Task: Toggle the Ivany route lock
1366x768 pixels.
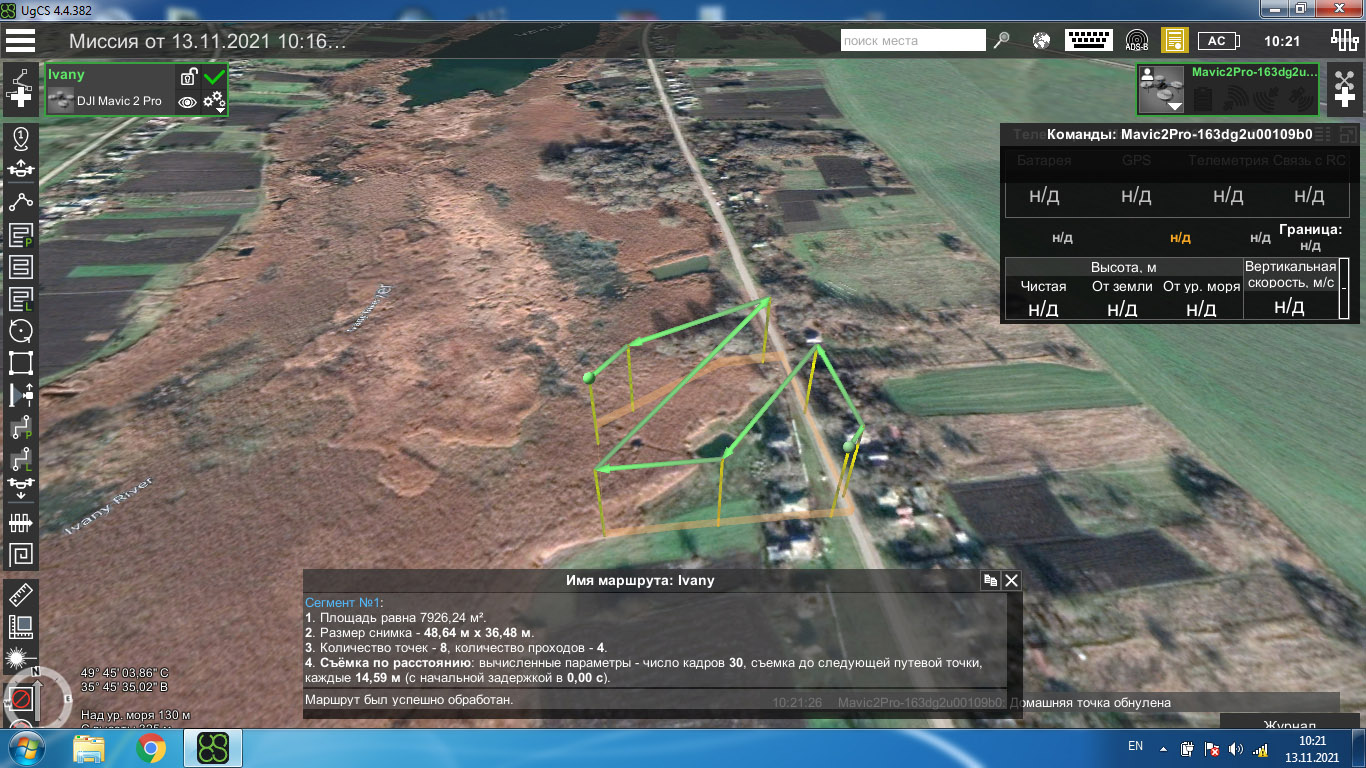Action: (187, 77)
